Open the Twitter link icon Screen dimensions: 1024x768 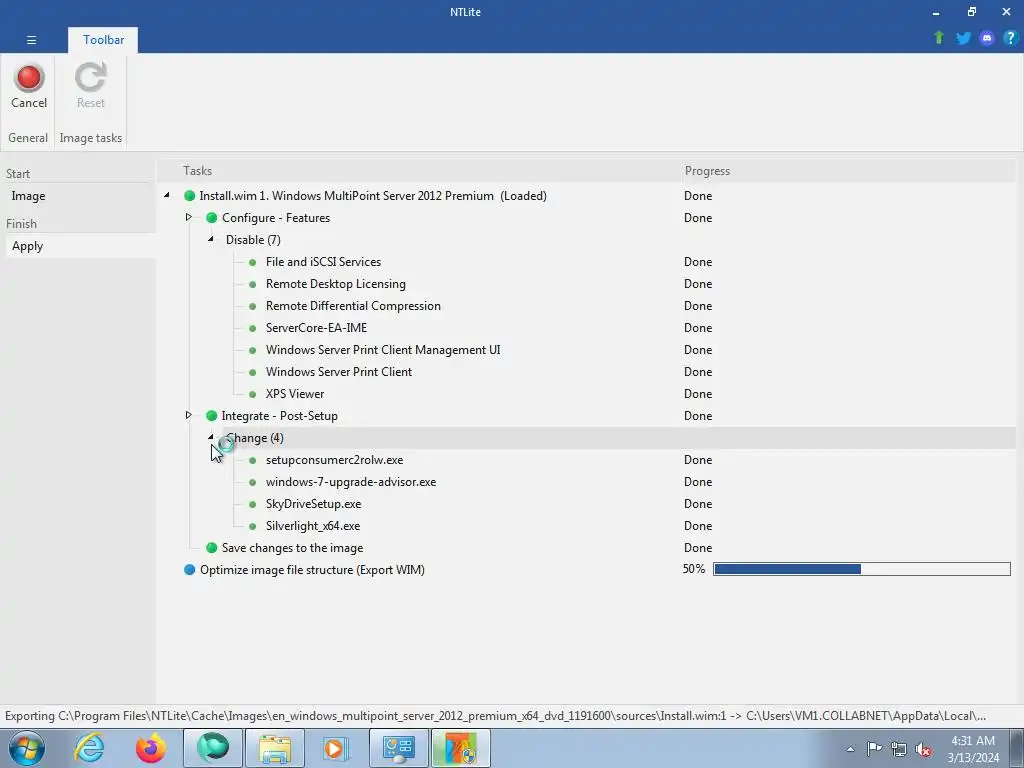(963, 38)
